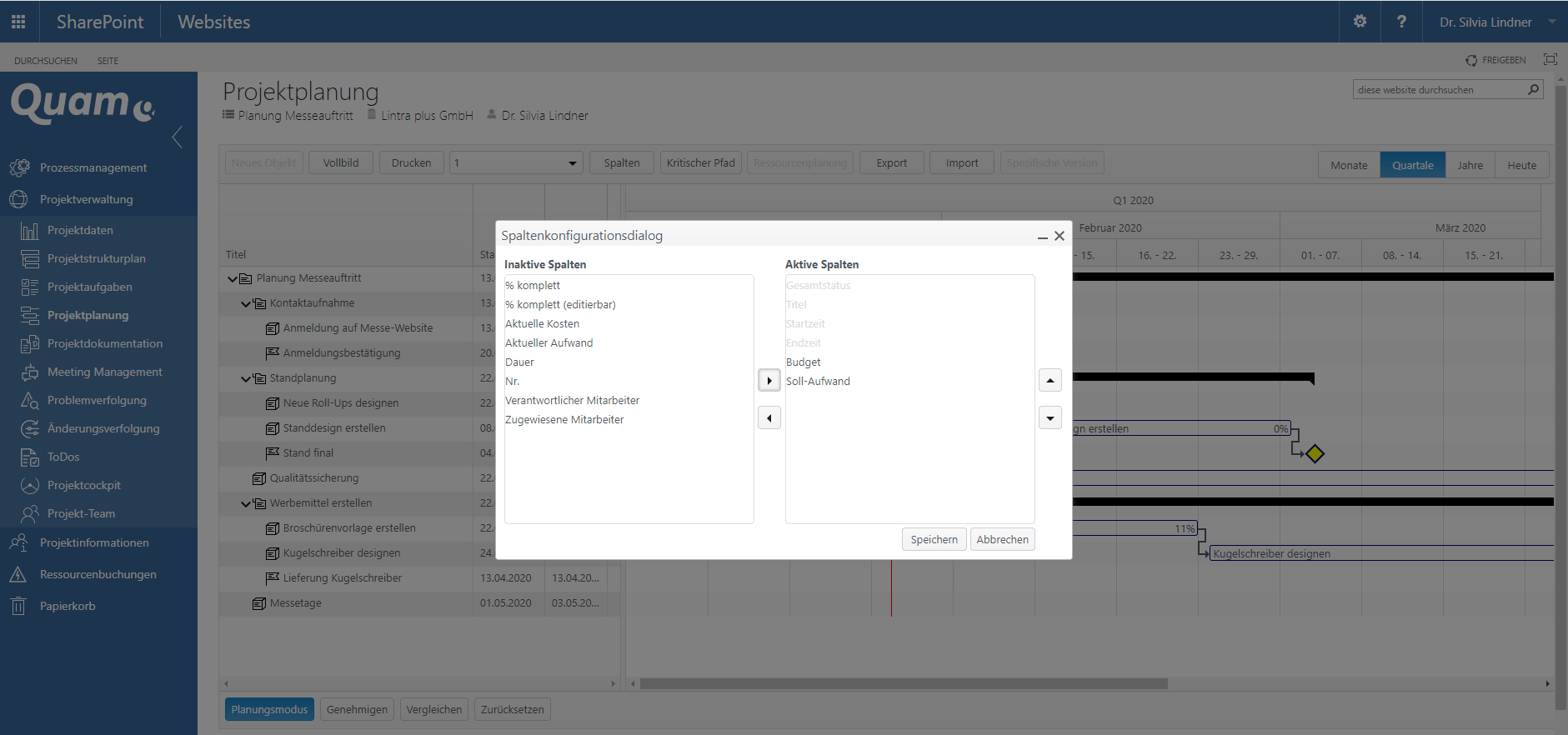Move selected column back to inactive
The height and width of the screenshot is (735, 1568).
769,417
